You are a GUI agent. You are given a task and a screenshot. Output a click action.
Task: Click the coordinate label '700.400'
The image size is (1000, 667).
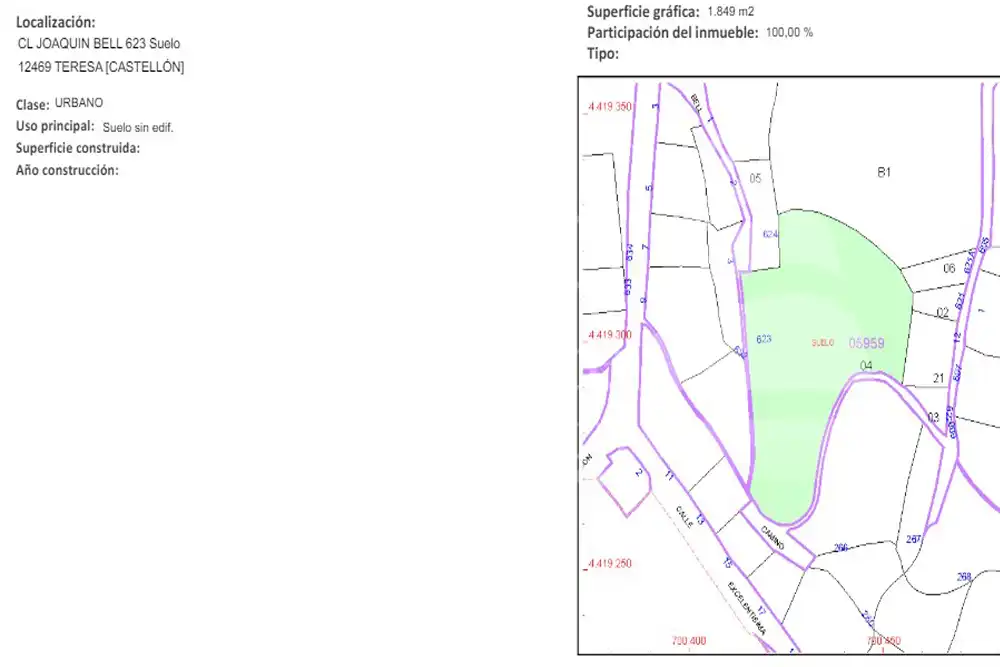[x=689, y=641]
